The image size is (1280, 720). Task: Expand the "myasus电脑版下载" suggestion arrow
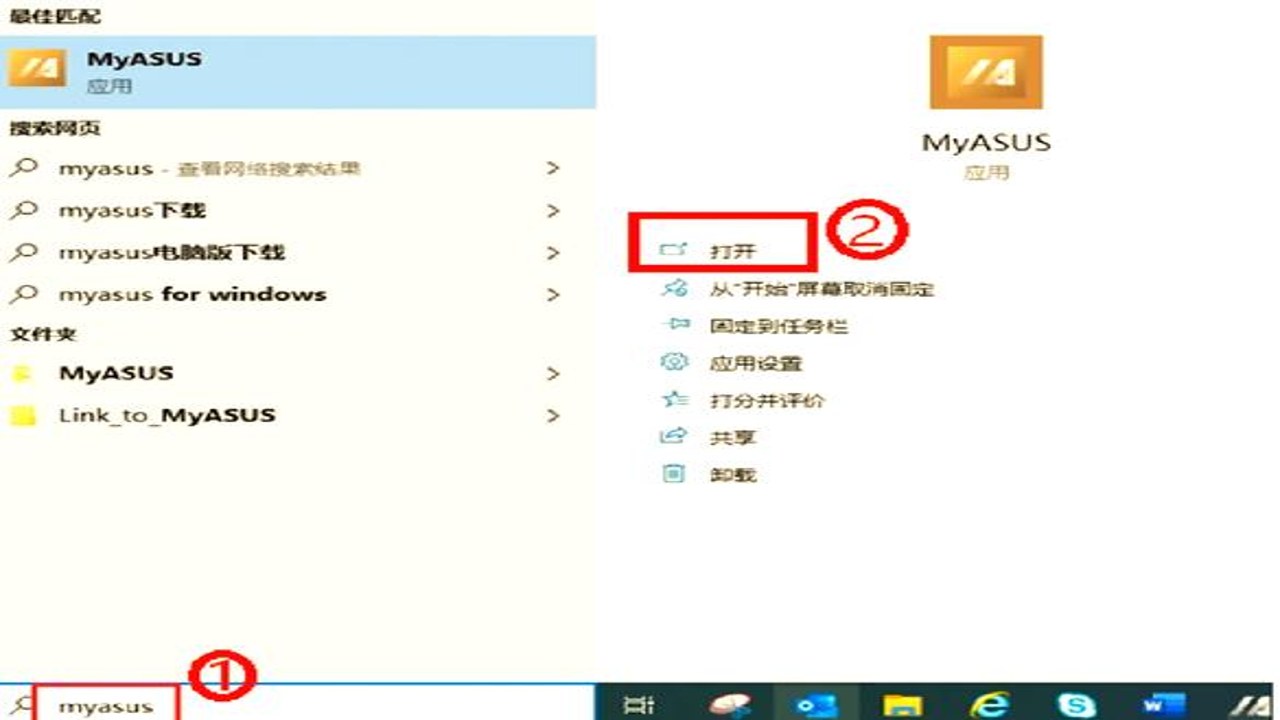pyautogui.click(x=553, y=253)
